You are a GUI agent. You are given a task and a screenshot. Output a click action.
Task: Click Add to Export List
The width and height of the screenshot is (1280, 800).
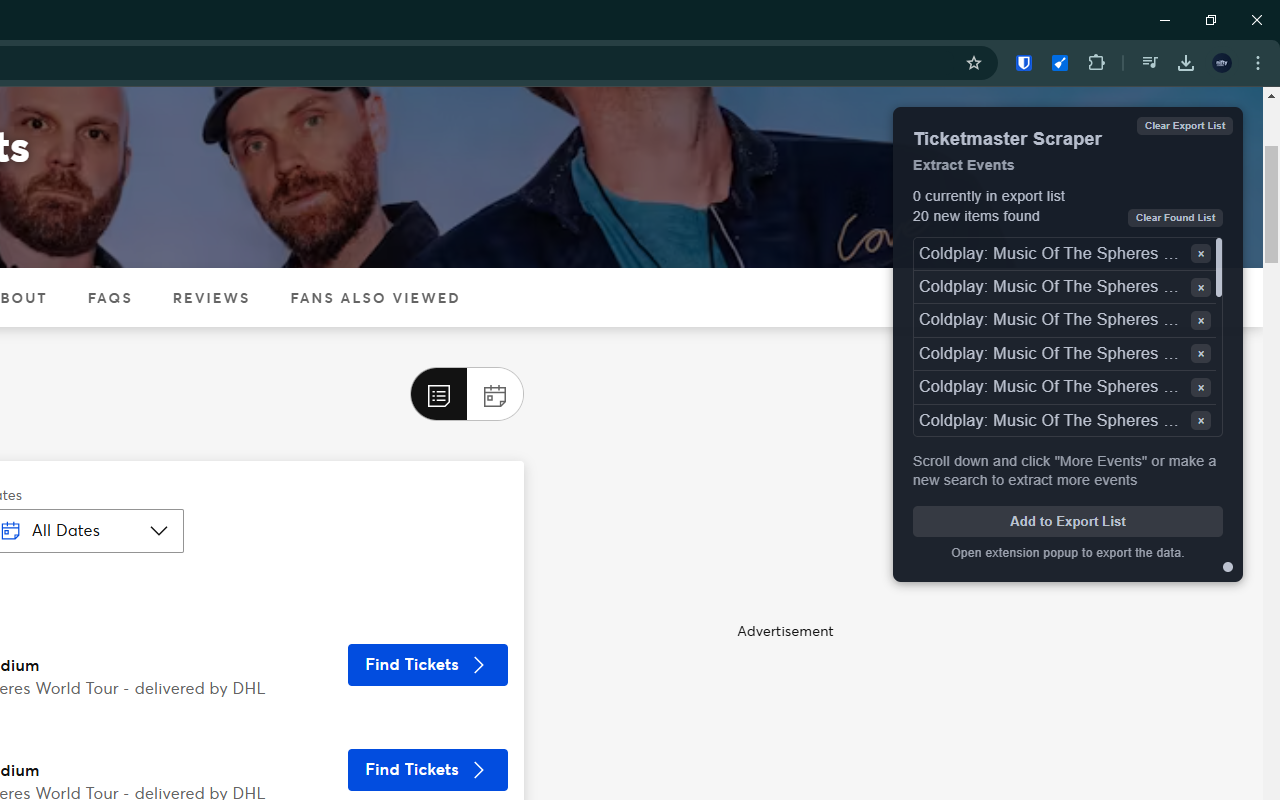[x=1067, y=521]
